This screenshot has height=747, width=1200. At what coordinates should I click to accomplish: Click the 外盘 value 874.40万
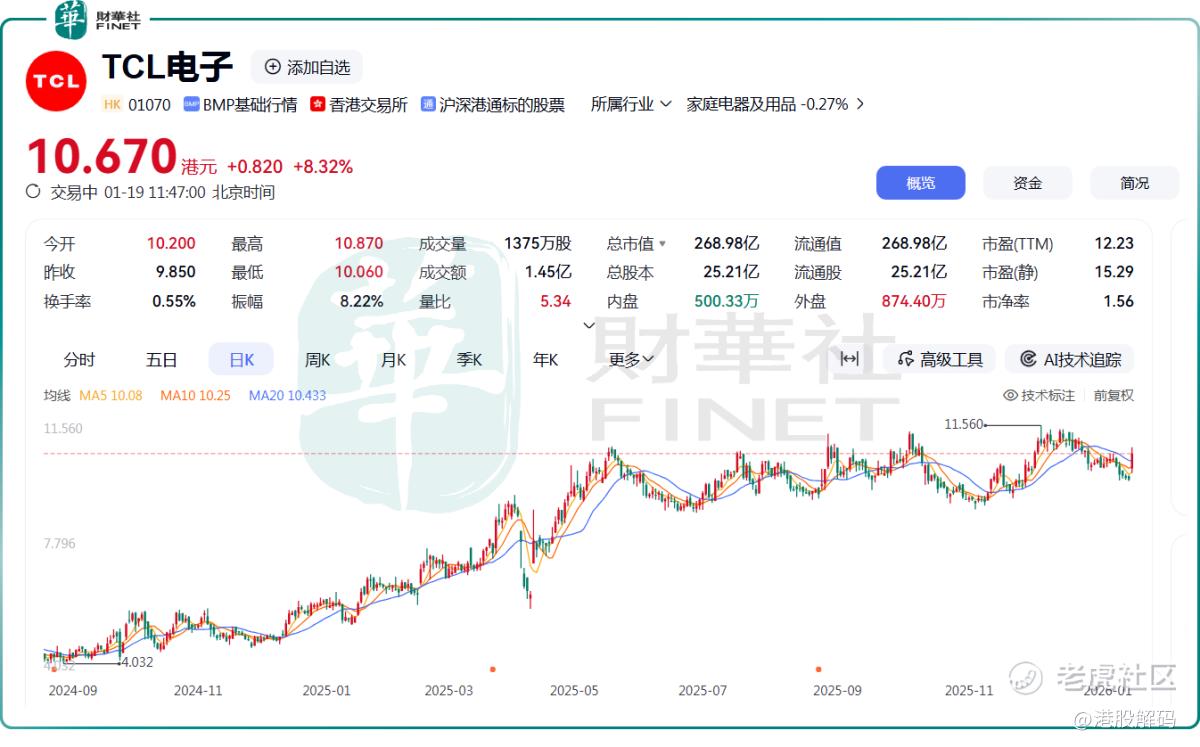click(914, 301)
